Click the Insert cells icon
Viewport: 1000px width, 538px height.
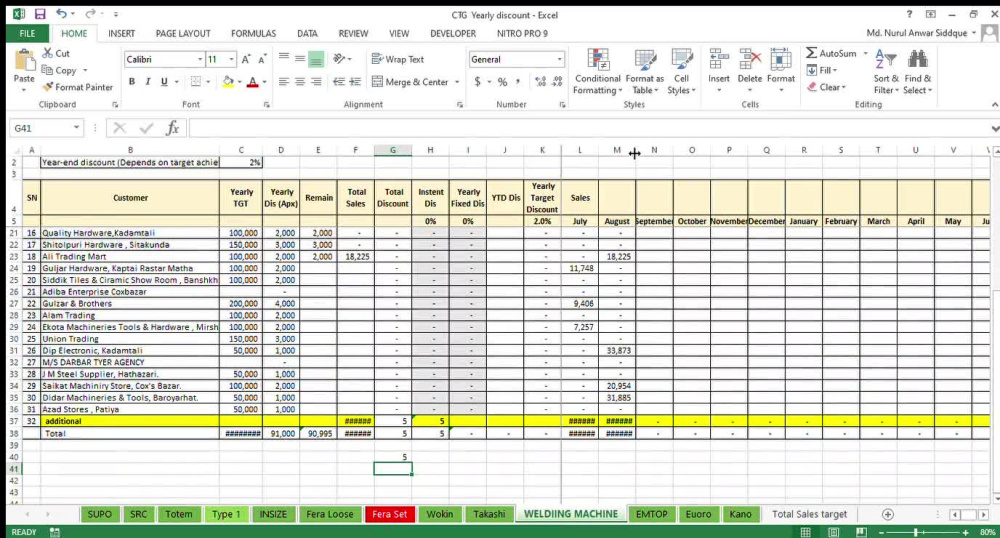pos(719,61)
